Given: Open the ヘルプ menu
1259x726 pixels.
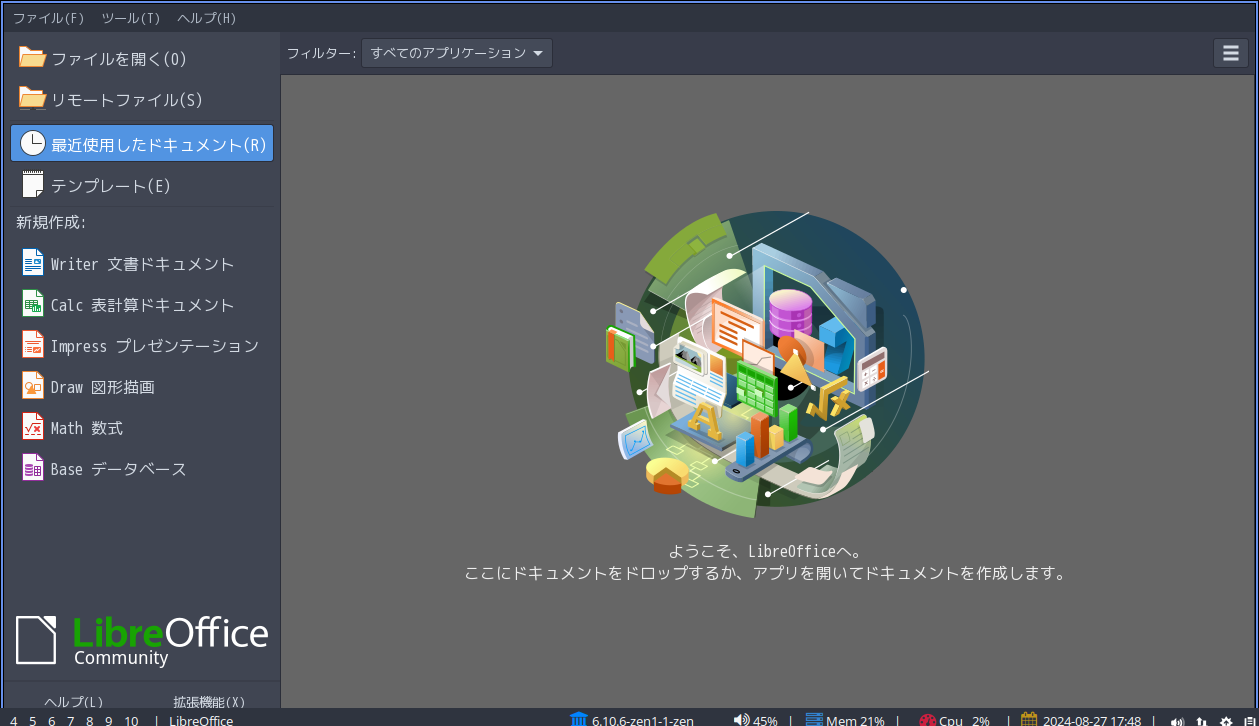Looking at the screenshot, I should 204,17.
